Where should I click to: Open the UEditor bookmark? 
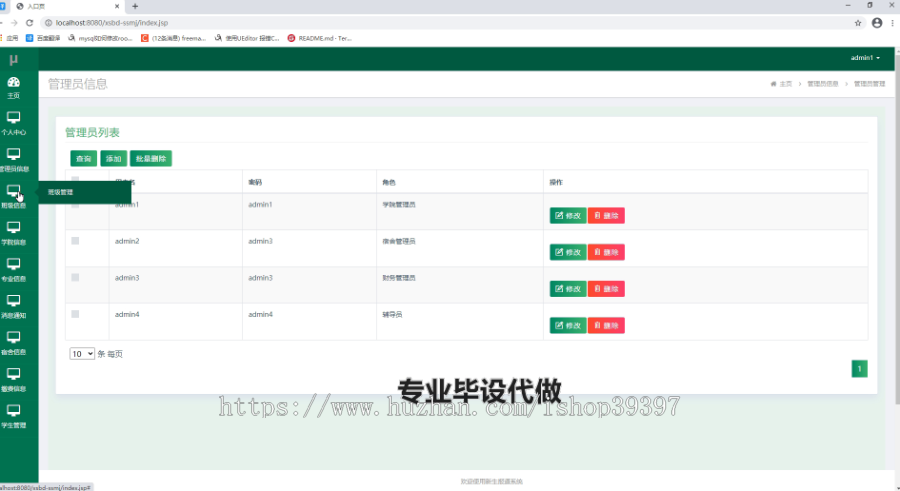coord(247,38)
